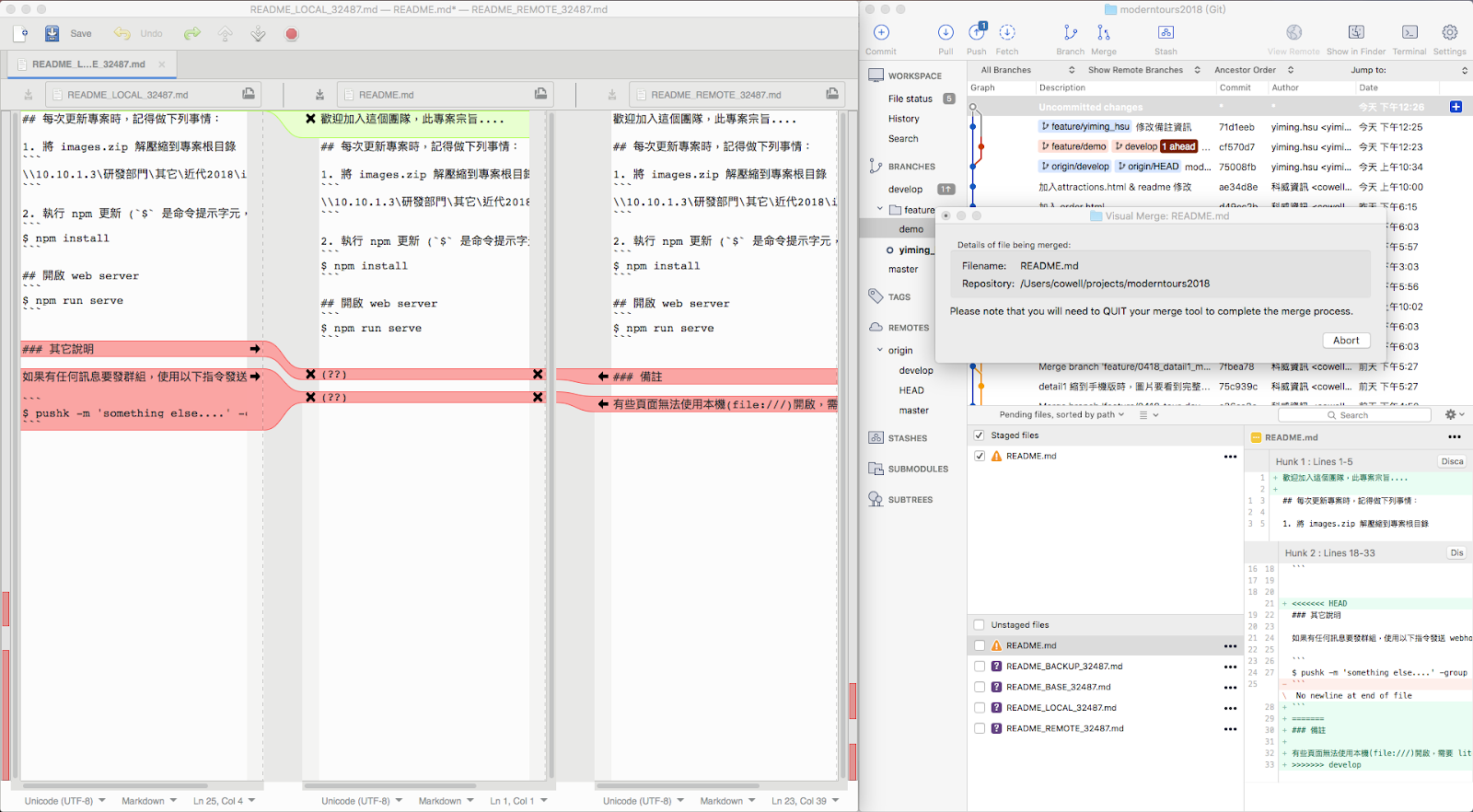
Task: Open more options in README.md diff header
Action: pyautogui.click(x=1454, y=437)
